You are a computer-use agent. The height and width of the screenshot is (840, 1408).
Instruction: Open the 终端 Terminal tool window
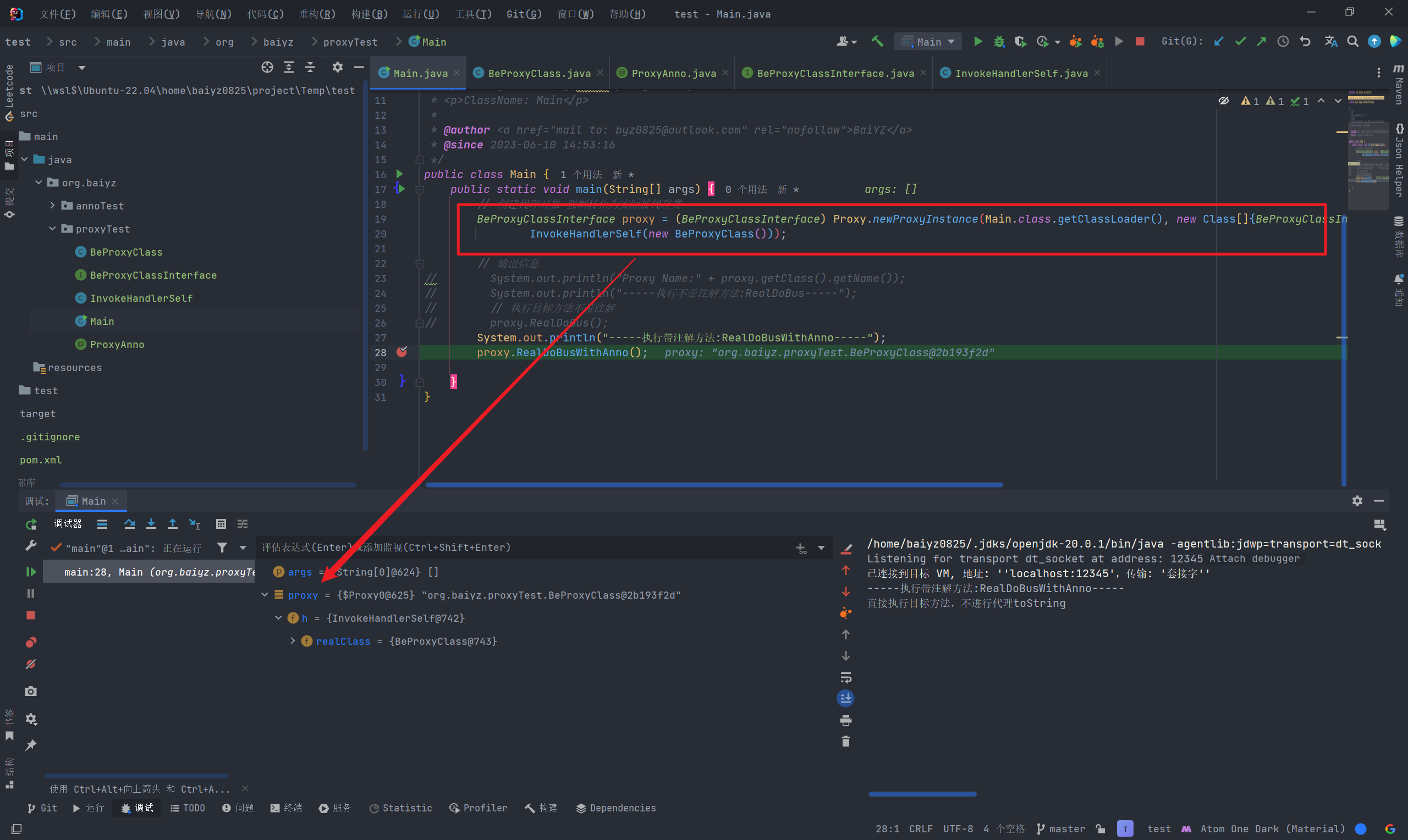pos(287,808)
